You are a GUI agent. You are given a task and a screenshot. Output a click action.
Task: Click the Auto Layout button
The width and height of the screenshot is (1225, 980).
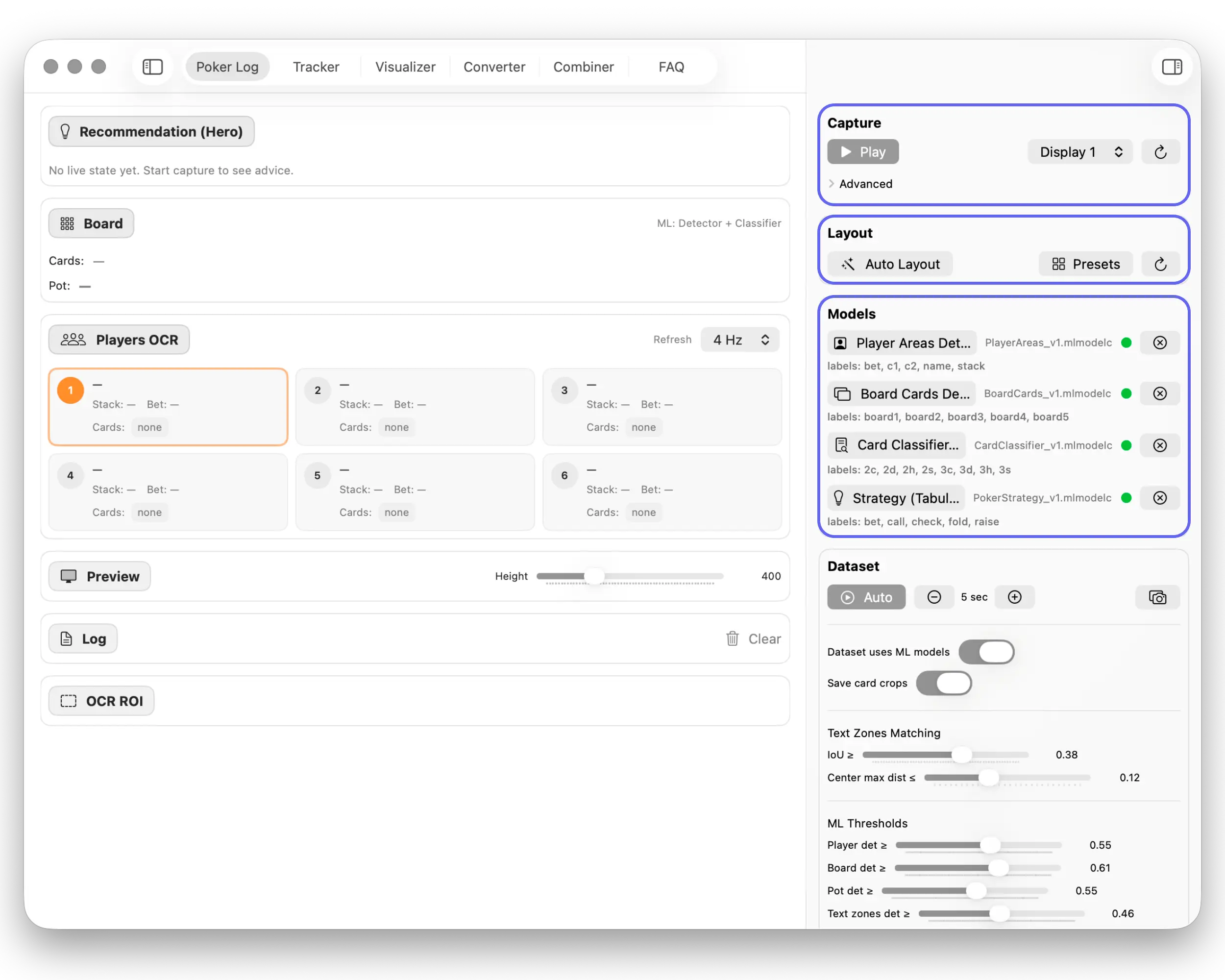[890, 264]
